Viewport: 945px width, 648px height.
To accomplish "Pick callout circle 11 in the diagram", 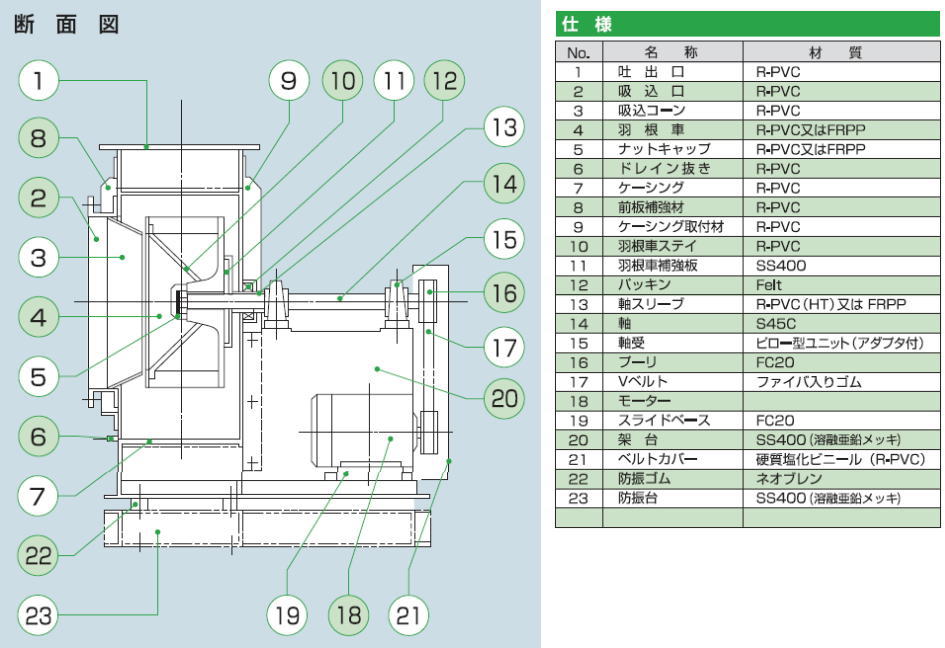I will pyautogui.click(x=394, y=80).
